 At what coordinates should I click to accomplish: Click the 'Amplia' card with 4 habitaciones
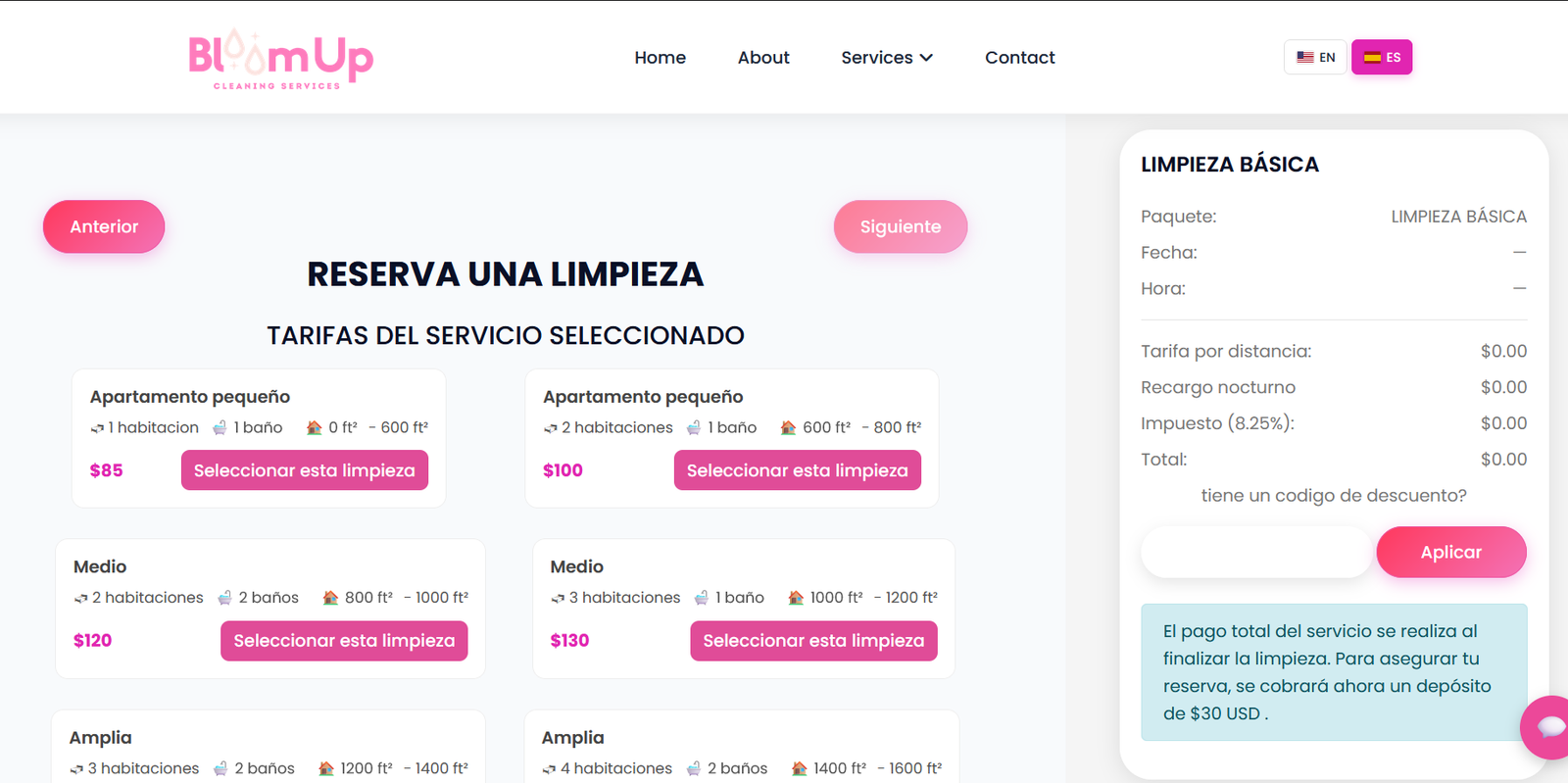click(x=742, y=747)
